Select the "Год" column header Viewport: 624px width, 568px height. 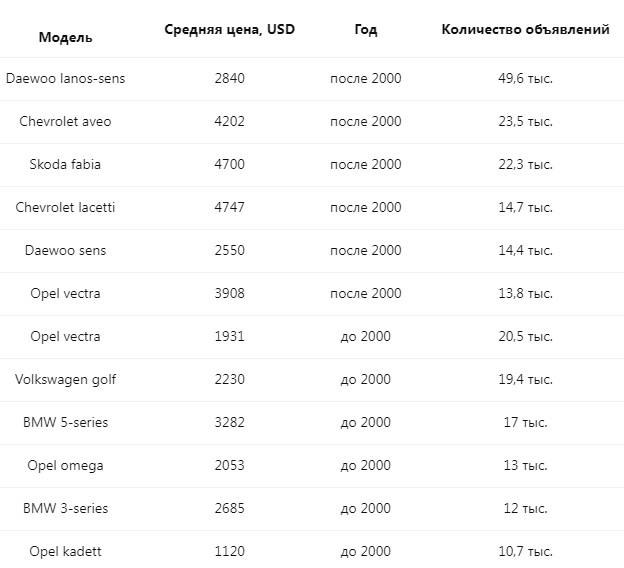click(x=365, y=29)
